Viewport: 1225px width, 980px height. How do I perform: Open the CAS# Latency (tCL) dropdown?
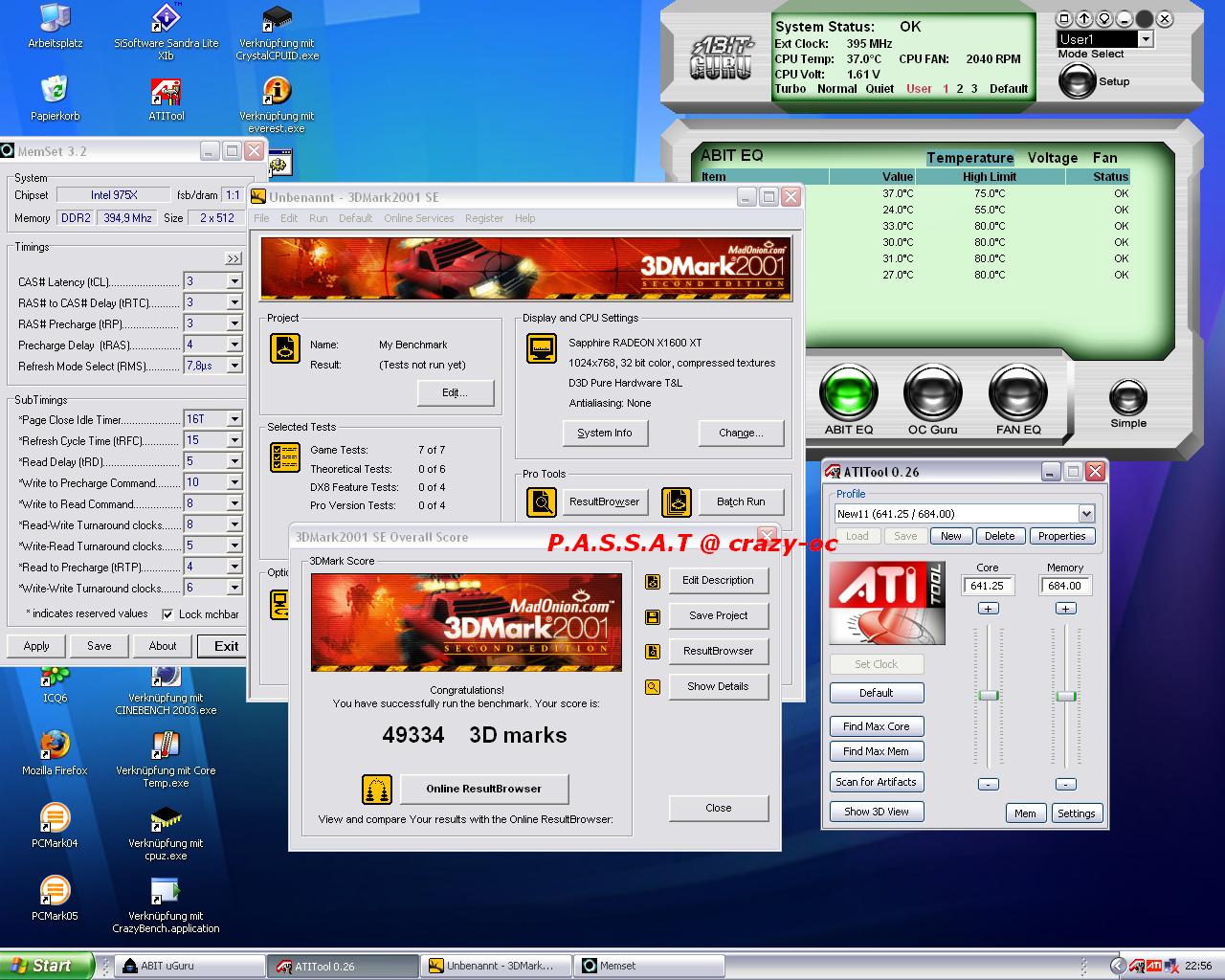point(234,281)
